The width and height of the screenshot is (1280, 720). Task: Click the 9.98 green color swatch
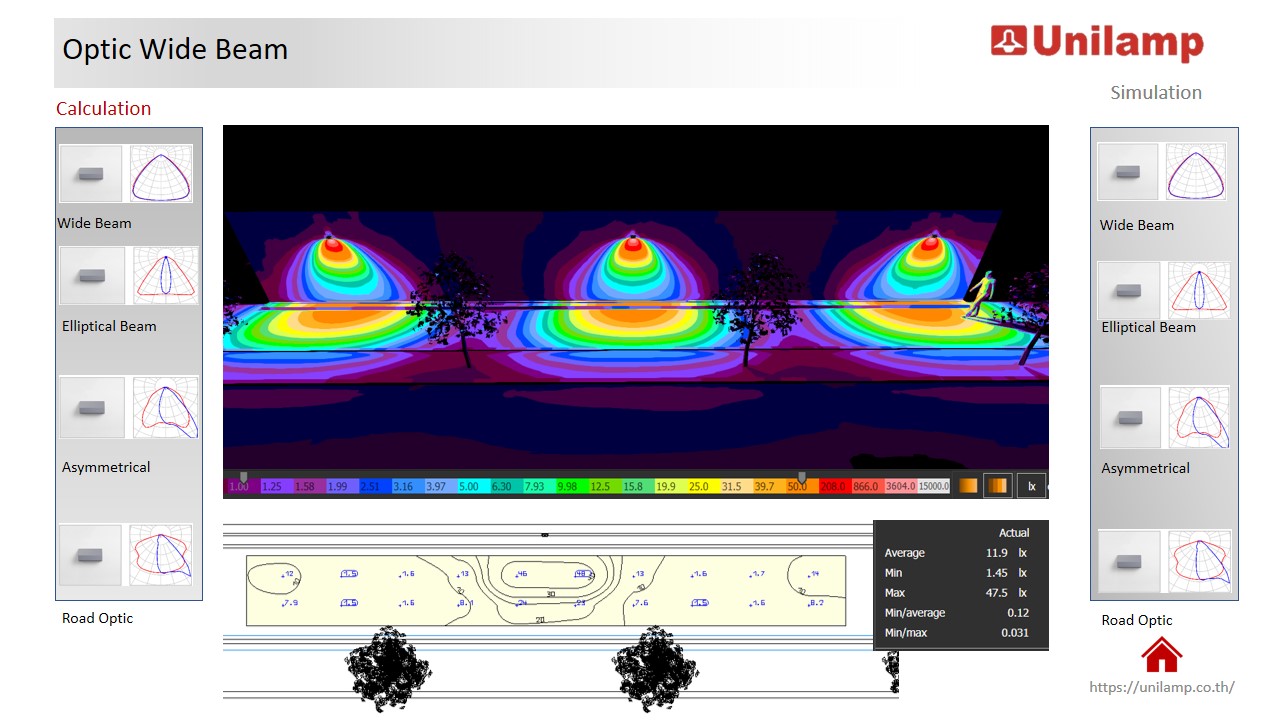[567, 487]
